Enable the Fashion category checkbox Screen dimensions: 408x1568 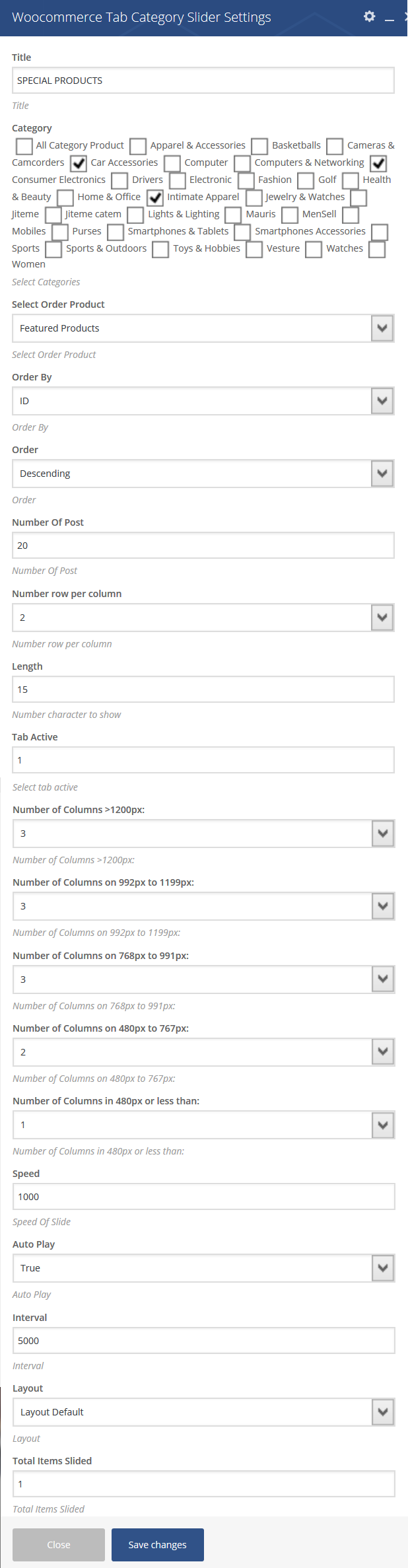click(x=246, y=180)
